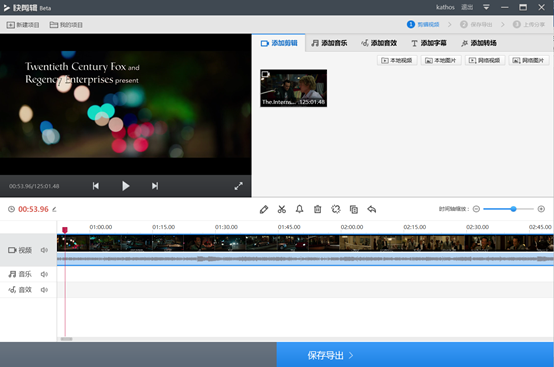
Task: Zoom in timeline with plus icon
Action: [x=541, y=209]
